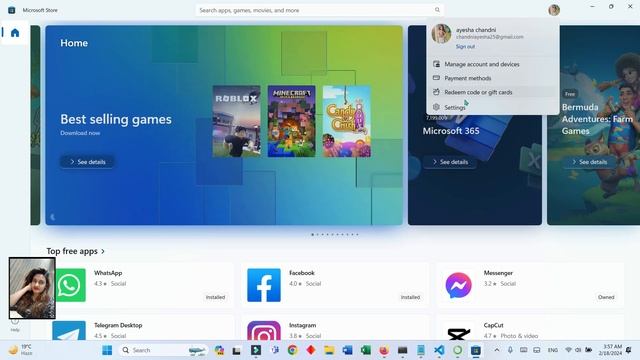Click the account picture in profile menu
Screen dimensions: 640x360
441,33
